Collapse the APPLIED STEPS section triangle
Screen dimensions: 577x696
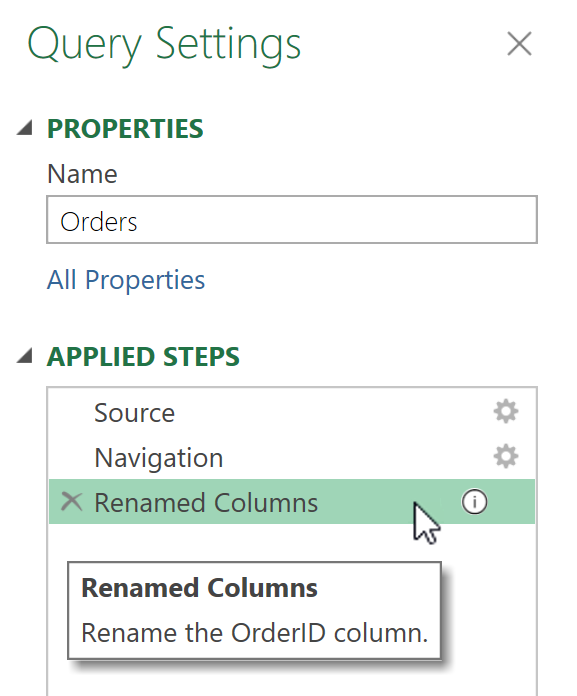pos(25,356)
